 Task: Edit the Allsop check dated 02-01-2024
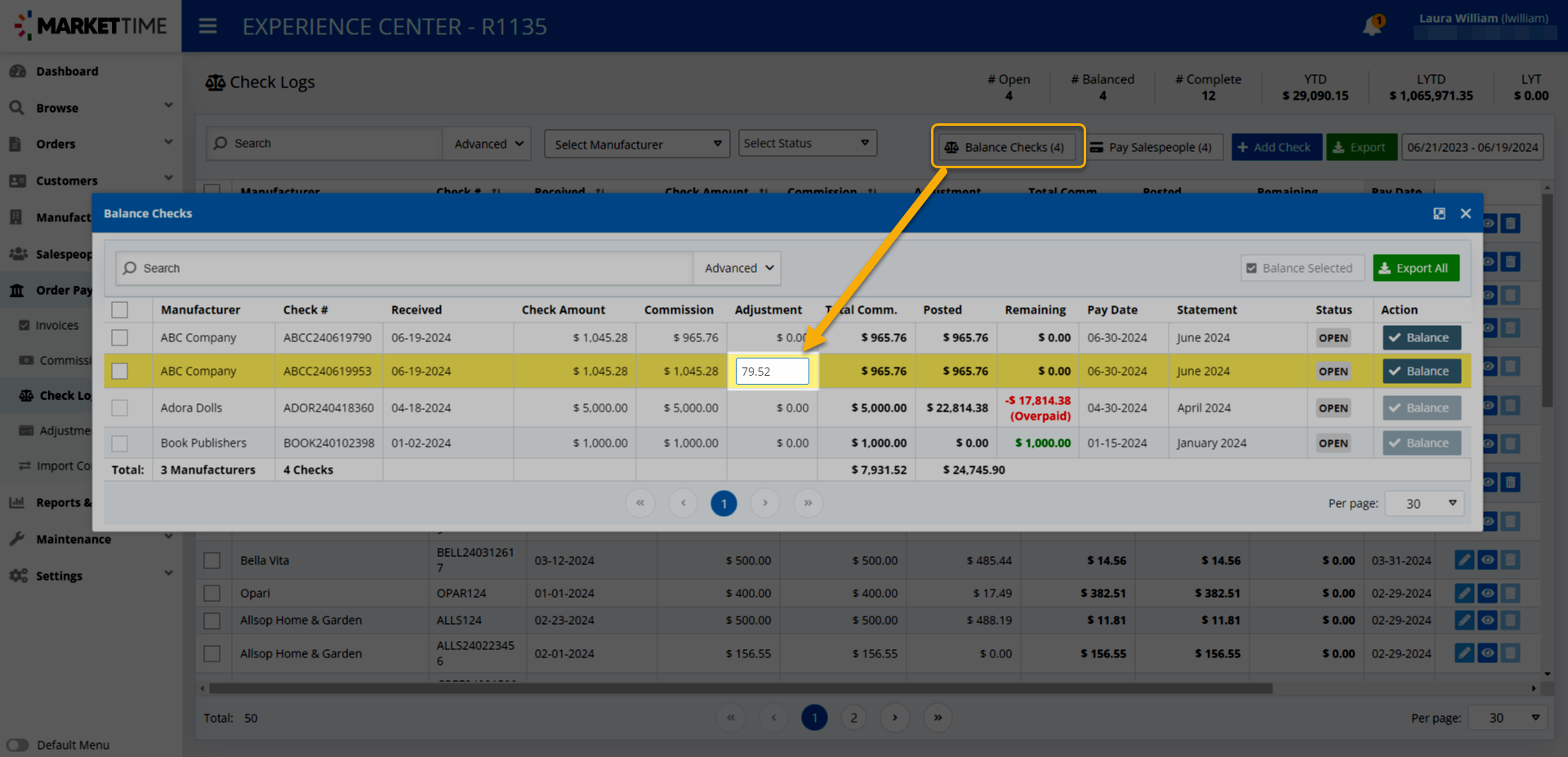point(1465,653)
